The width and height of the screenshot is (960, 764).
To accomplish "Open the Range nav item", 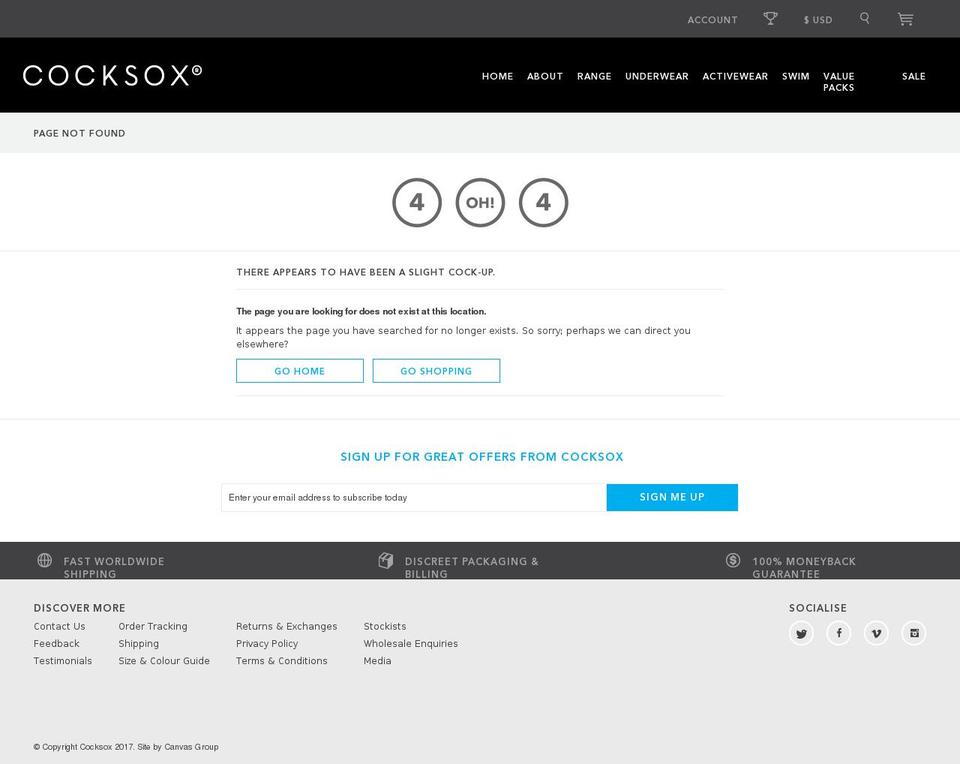I will 594,76.
